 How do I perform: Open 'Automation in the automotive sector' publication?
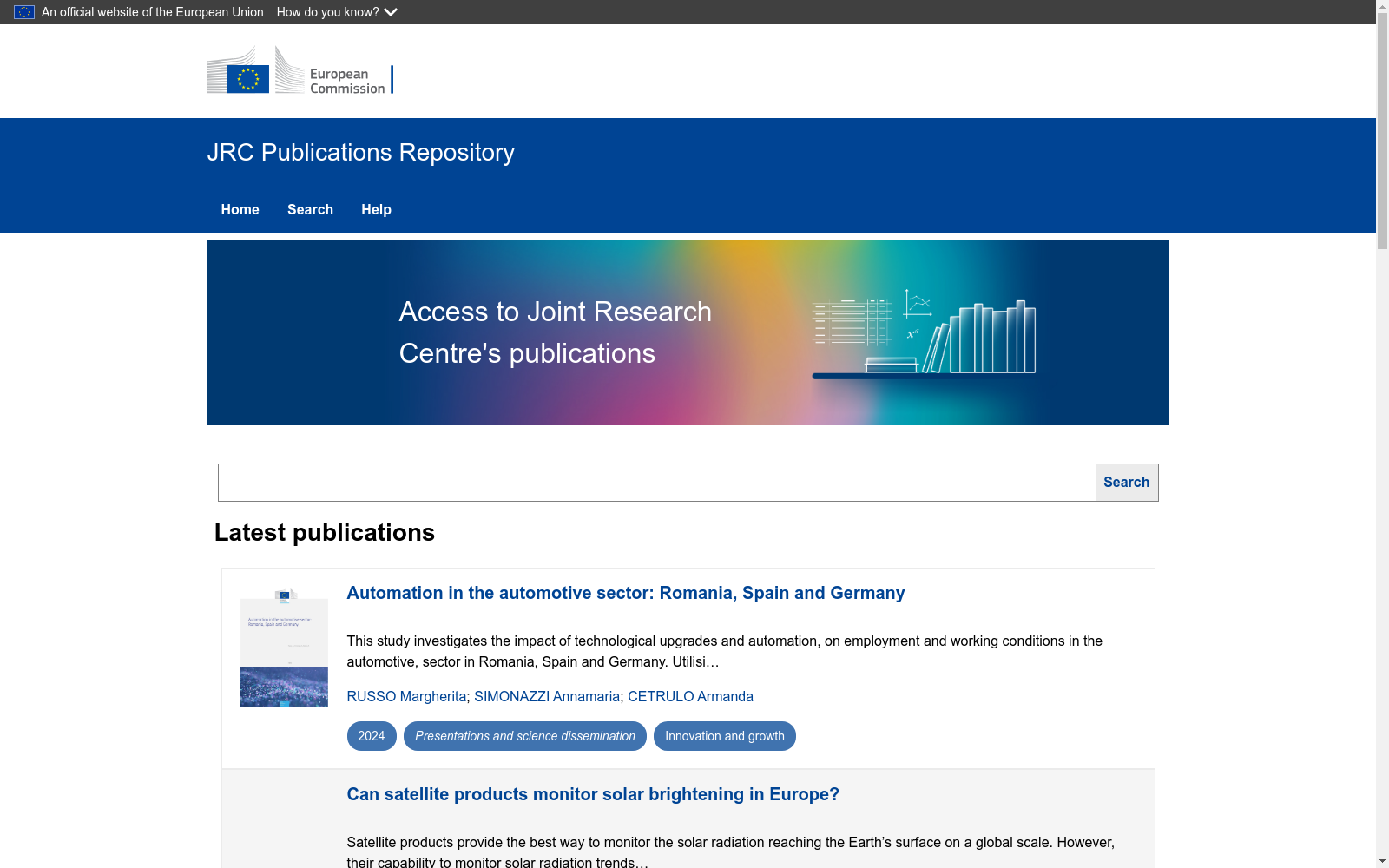pyautogui.click(x=626, y=593)
